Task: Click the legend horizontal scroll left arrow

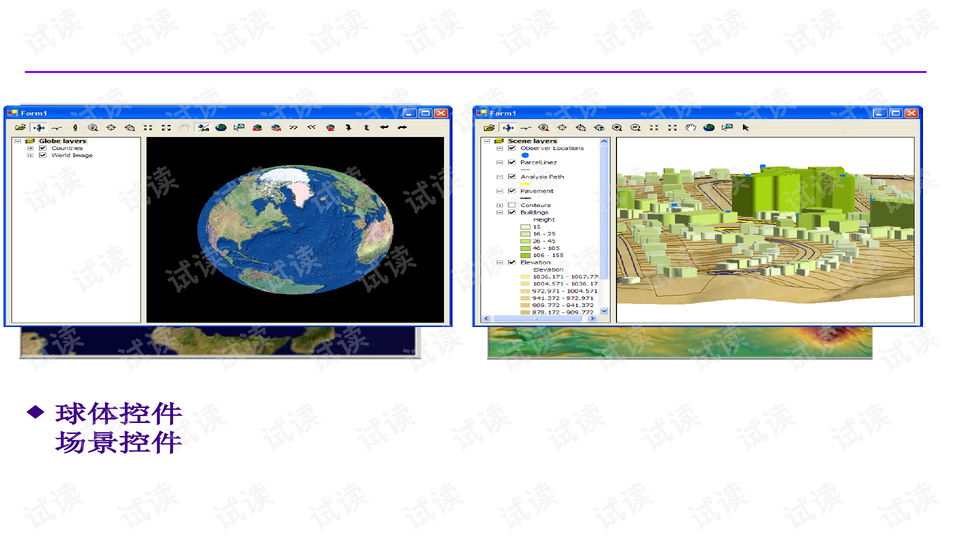Action: 487,318
